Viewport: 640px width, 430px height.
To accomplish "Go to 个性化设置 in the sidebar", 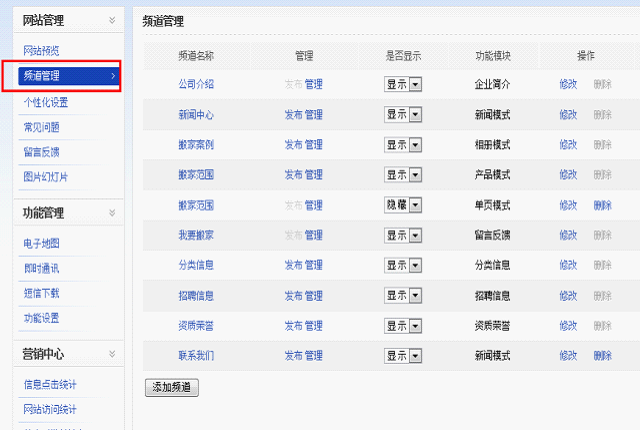I will [x=46, y=102].
